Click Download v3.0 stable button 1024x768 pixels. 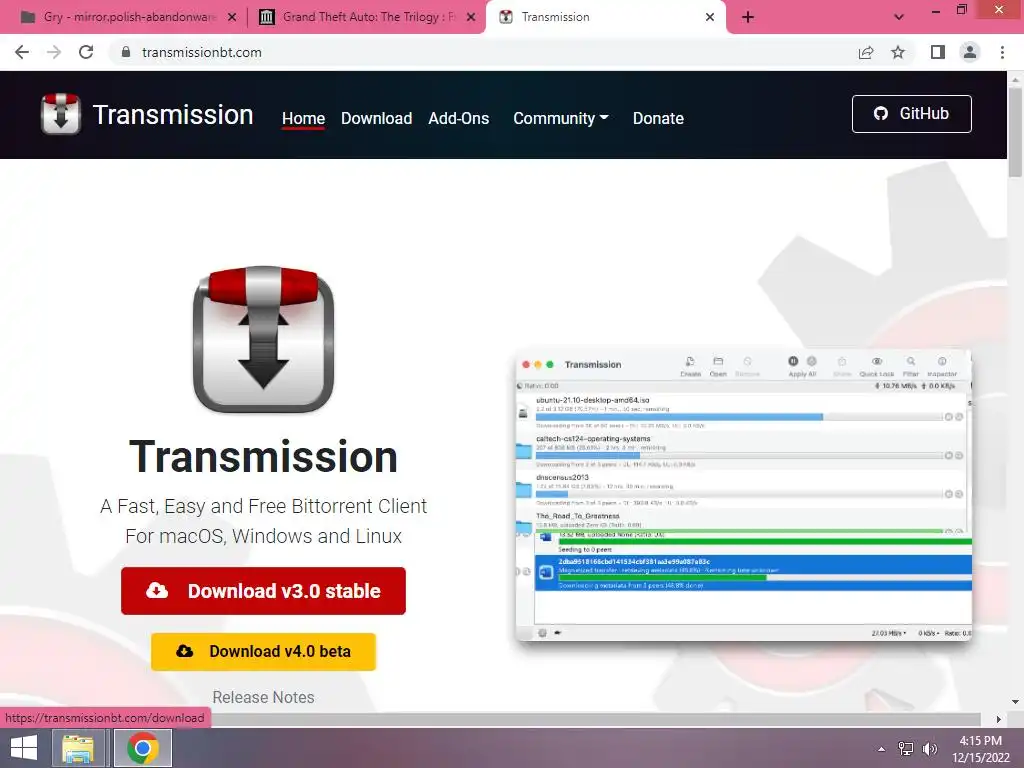pos(263,591)
